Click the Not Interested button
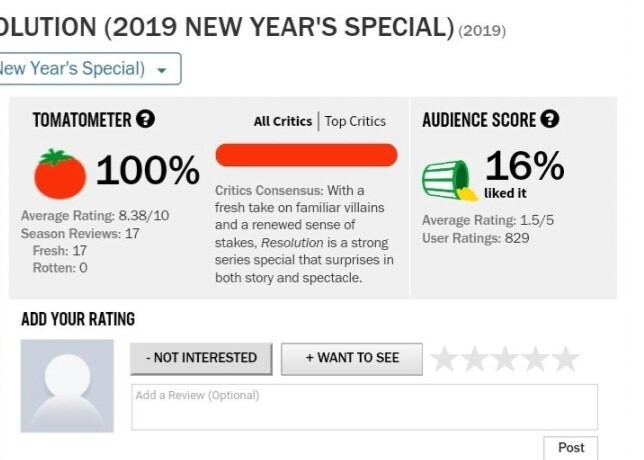644x460 pixels. pyautogui.click(x=201, y=359)
